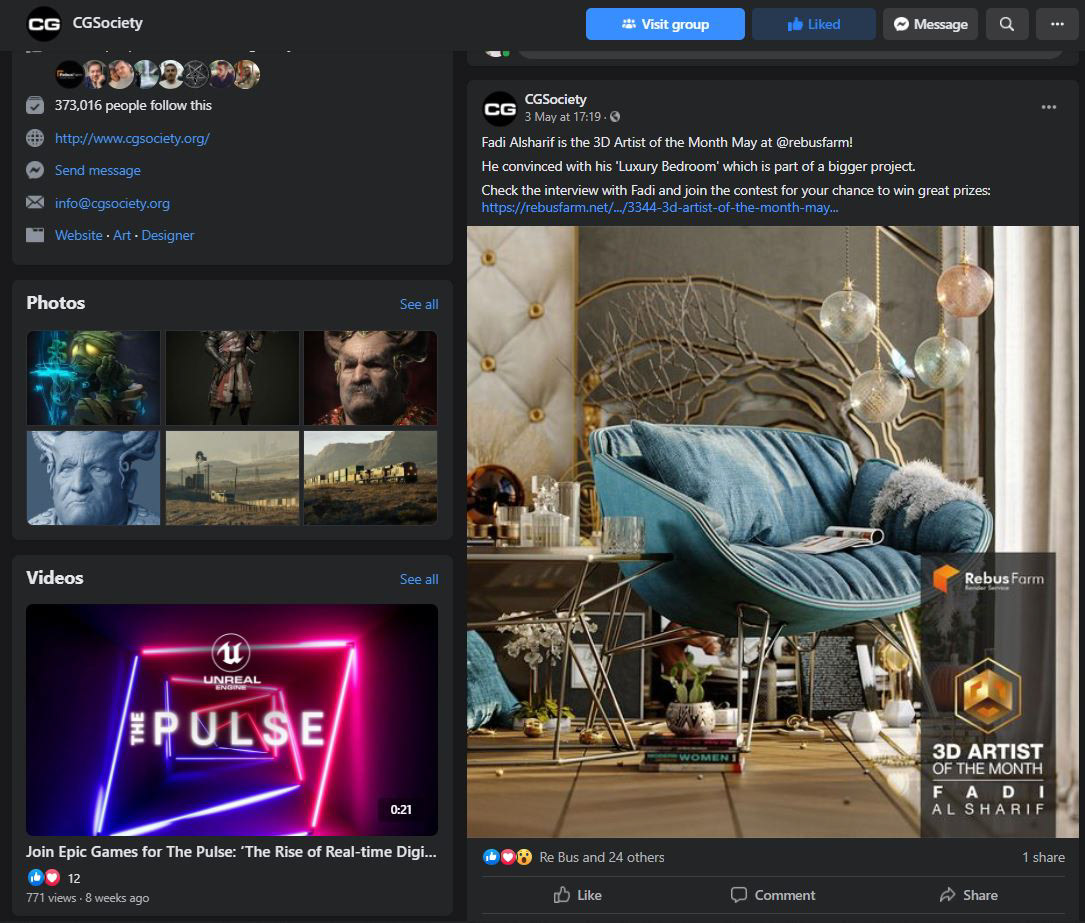Open the freight train hillside photo
Viewport: 1085px width, 923px height.
(x=370, y=478)
